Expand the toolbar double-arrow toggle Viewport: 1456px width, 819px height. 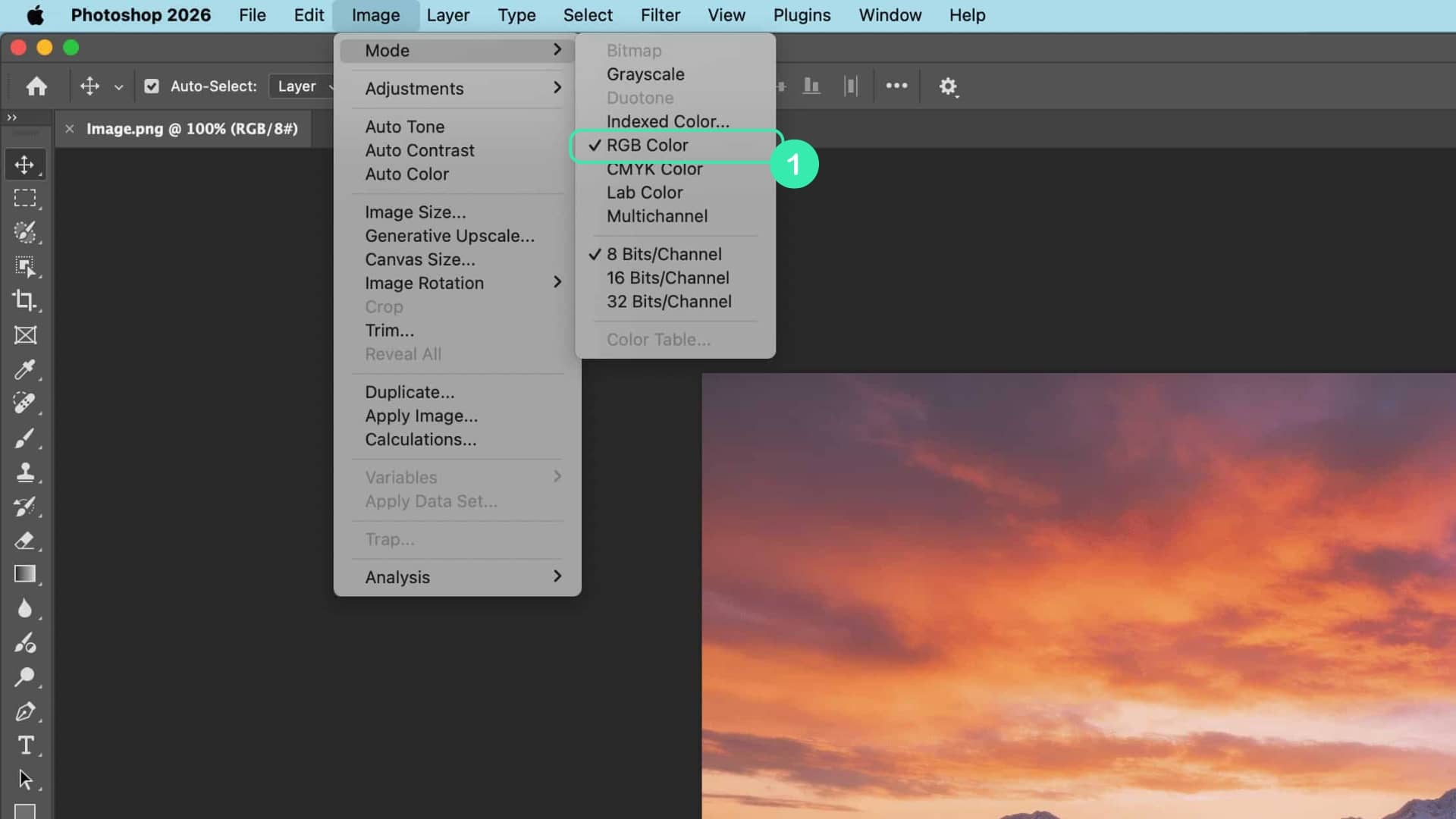click(x=12, y=118)
